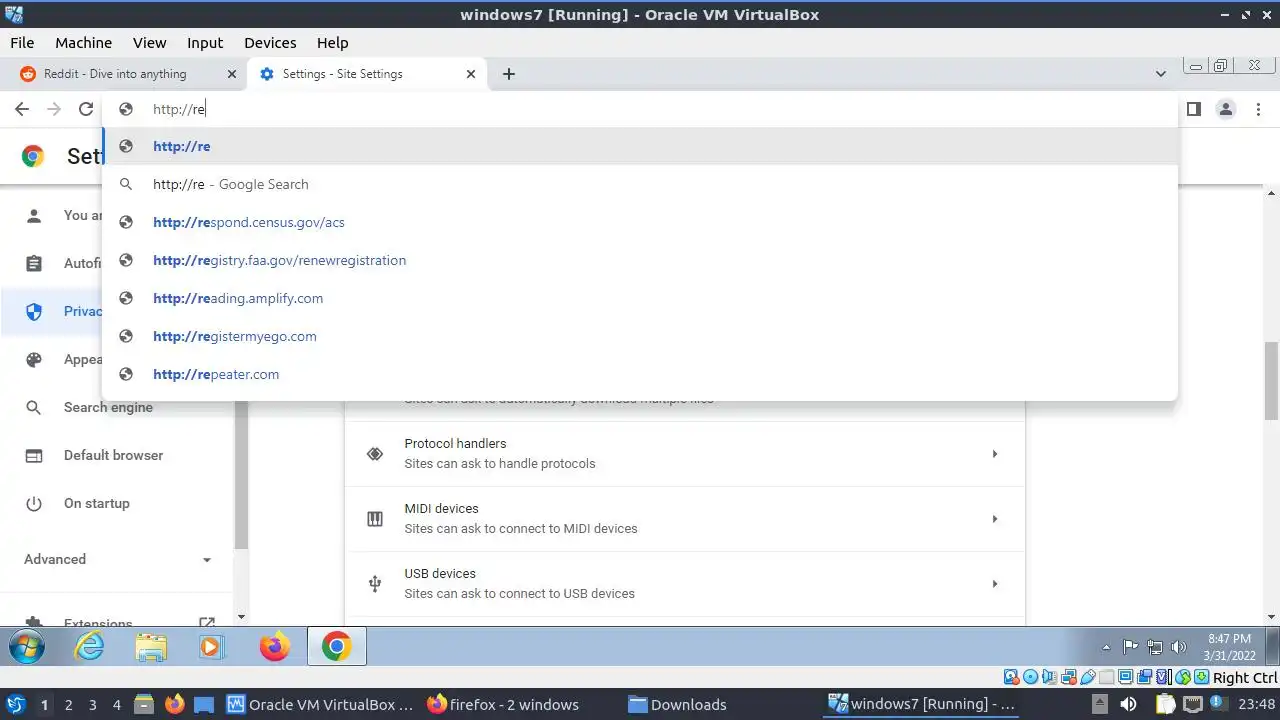1280x720 pixels.
Task: Open the VirtualBox Input menu
Action: click(205, 43)
